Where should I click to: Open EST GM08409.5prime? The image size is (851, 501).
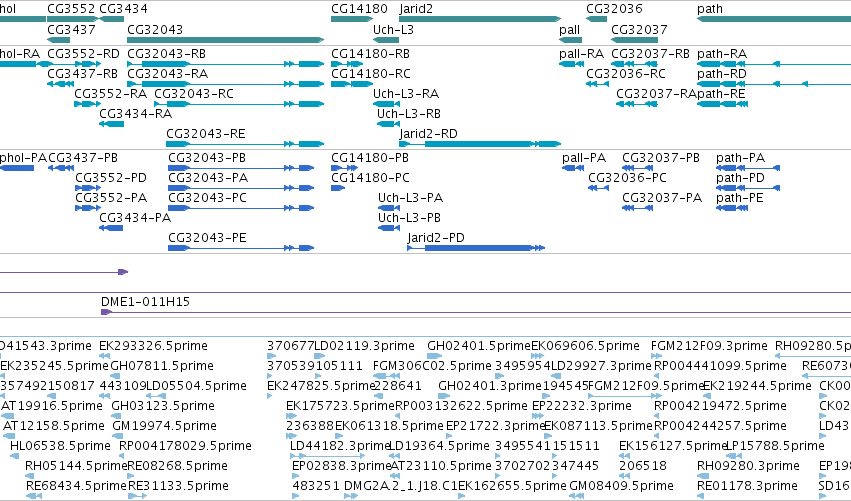point(621,486)
